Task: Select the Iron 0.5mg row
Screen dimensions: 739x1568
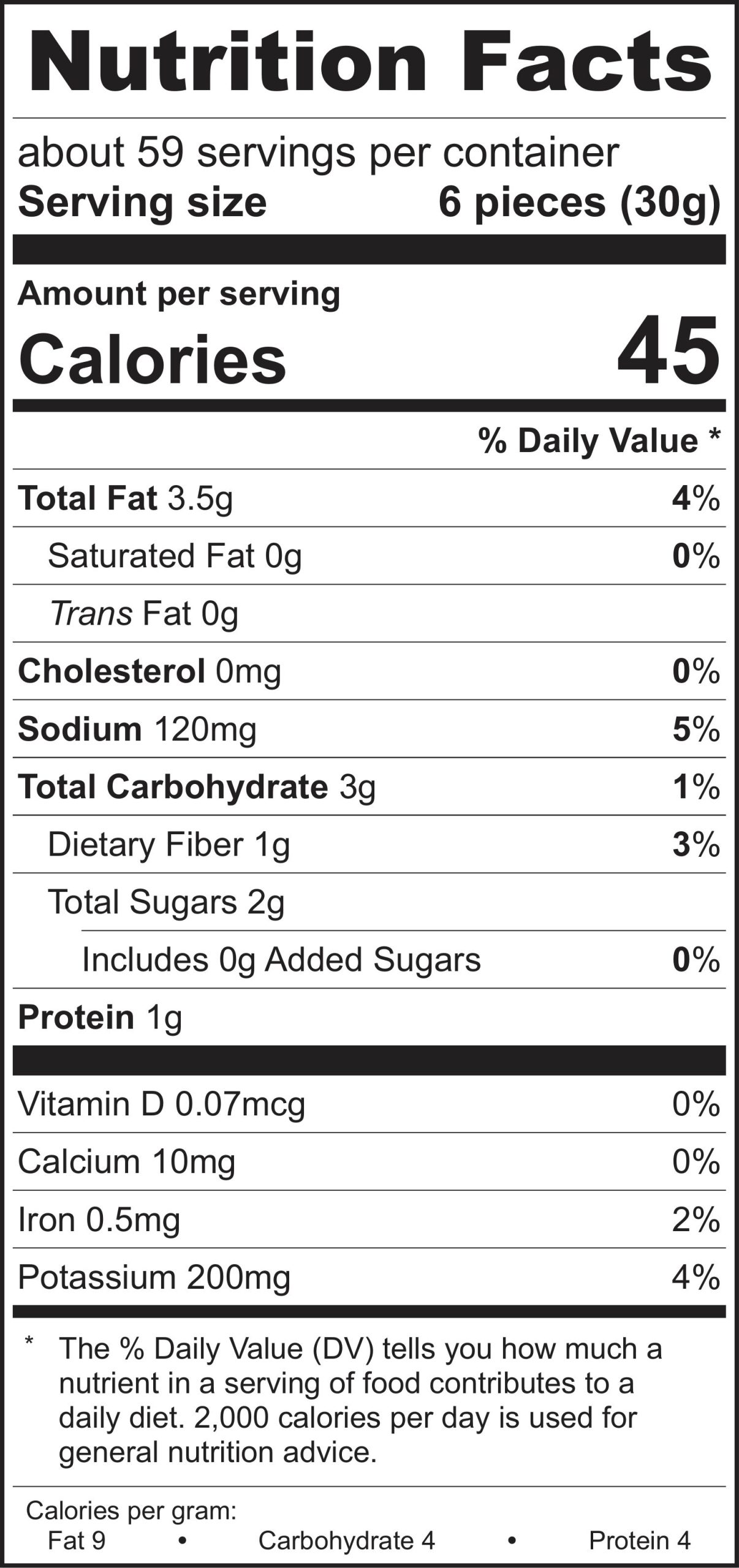Action: tap(99, 1219)
